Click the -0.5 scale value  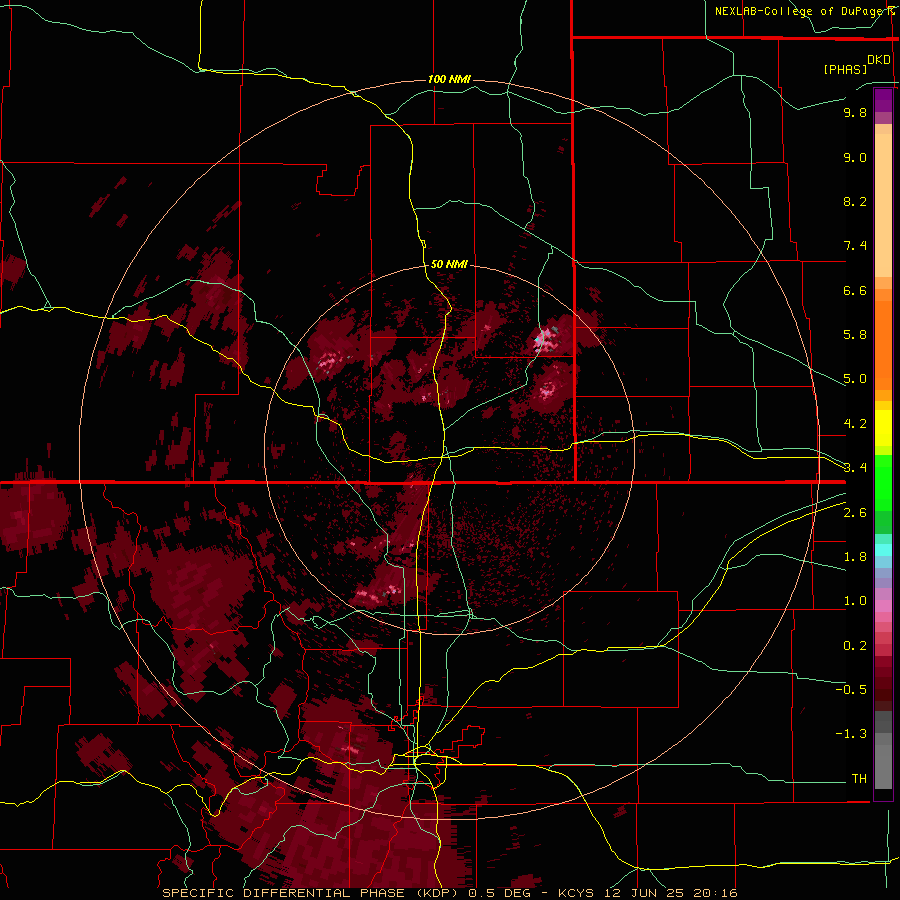point(851,690)
